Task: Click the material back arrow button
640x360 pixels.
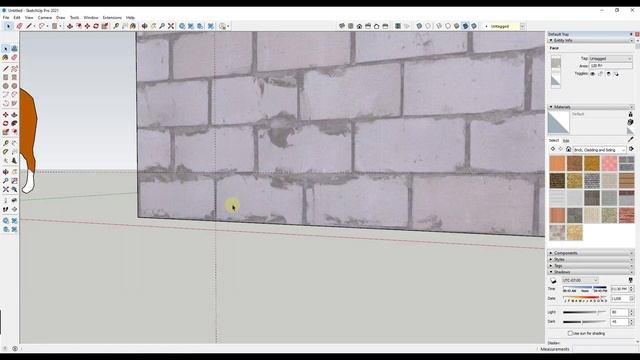Action: 553,149
